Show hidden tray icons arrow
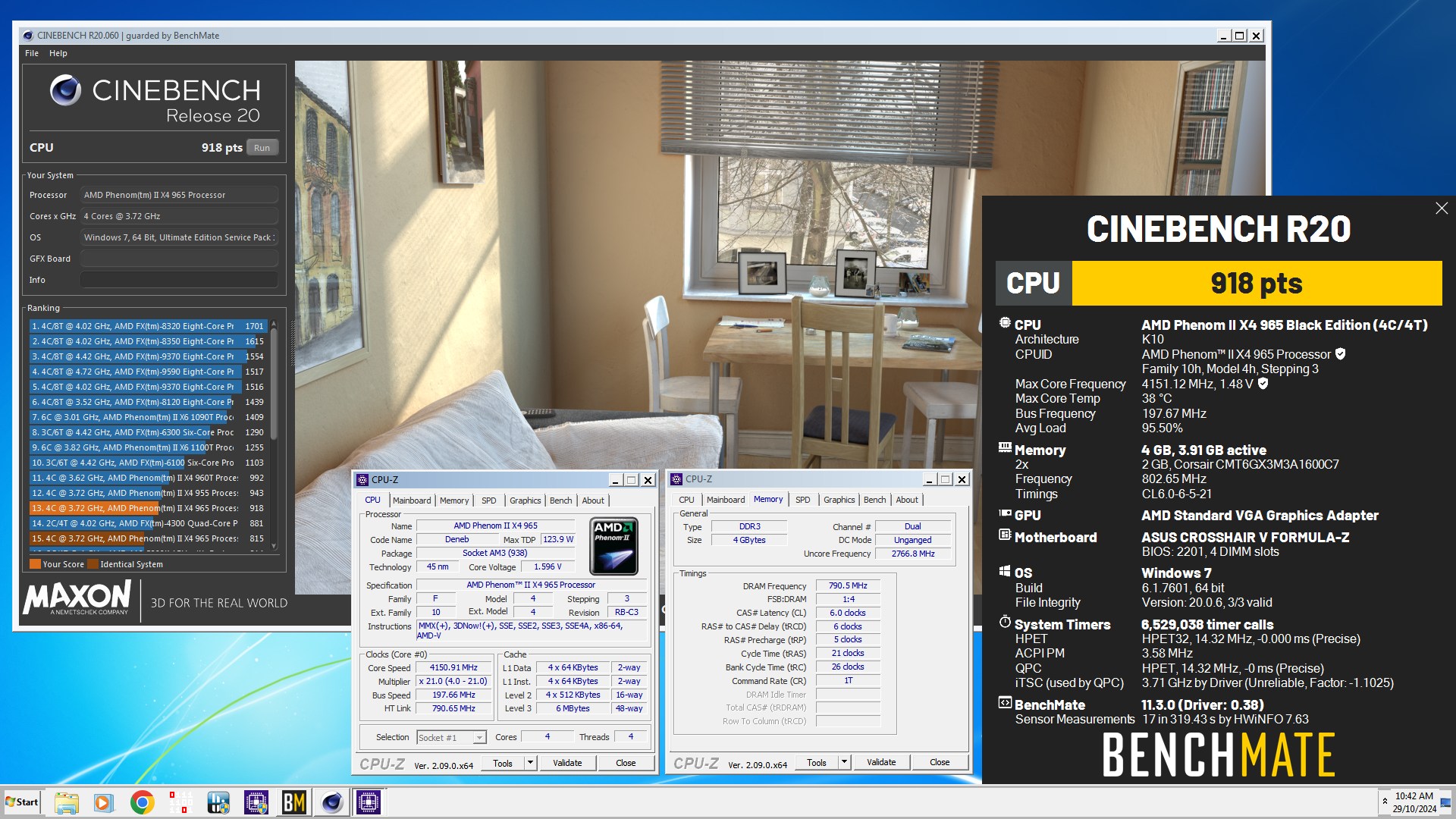The height and width of the screenshot is (819, 1456). point(1385,802)
